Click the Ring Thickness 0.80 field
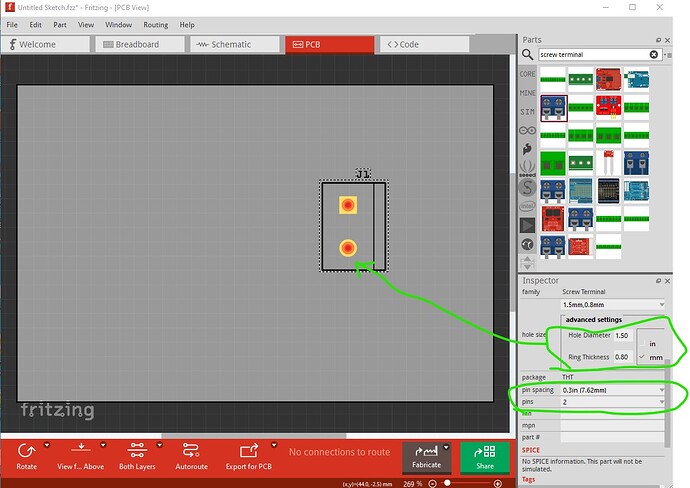Screen dimensions: 690x488 (624, 357)
